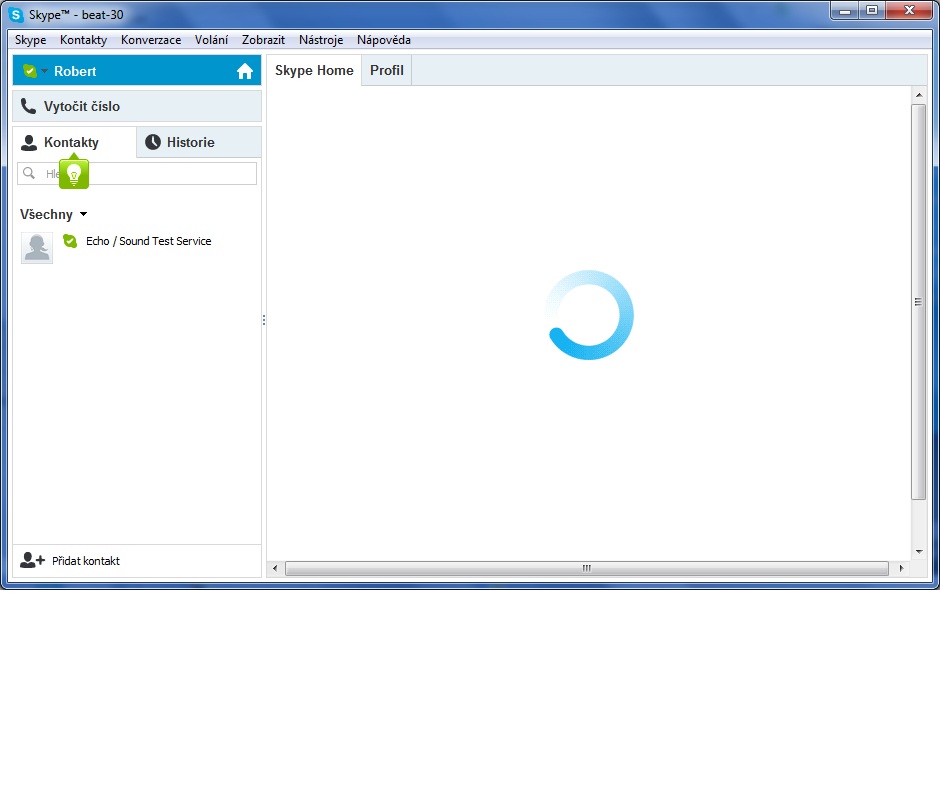Open the Zobrazit menu

tap(264, 40)
